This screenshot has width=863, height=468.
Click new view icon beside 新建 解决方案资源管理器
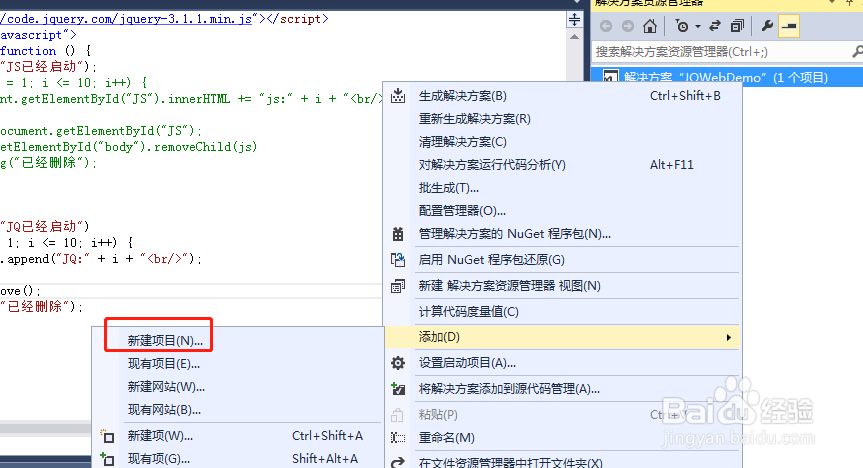pos(398,286)
